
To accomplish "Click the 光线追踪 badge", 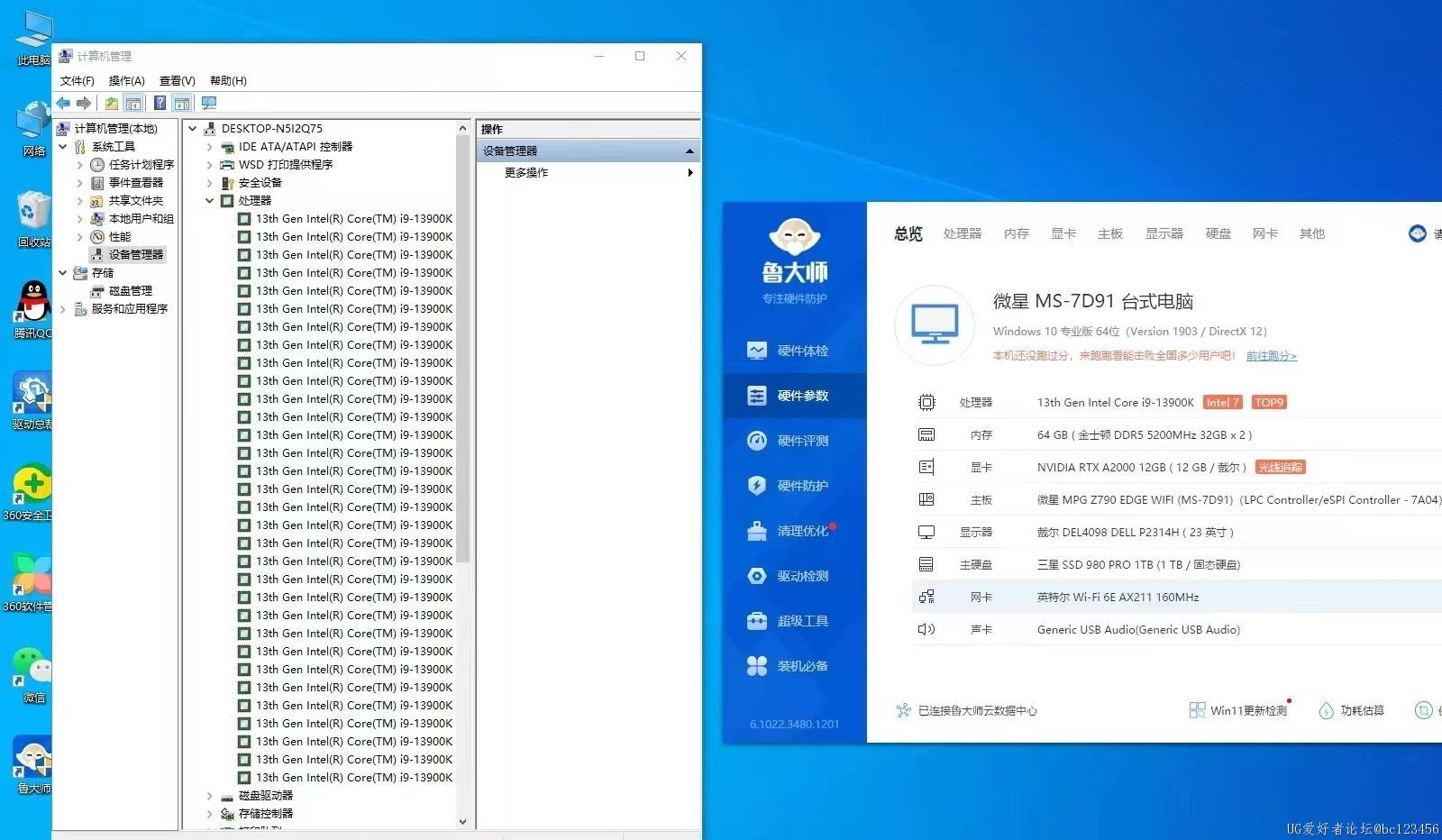I will coord(1281,467).
